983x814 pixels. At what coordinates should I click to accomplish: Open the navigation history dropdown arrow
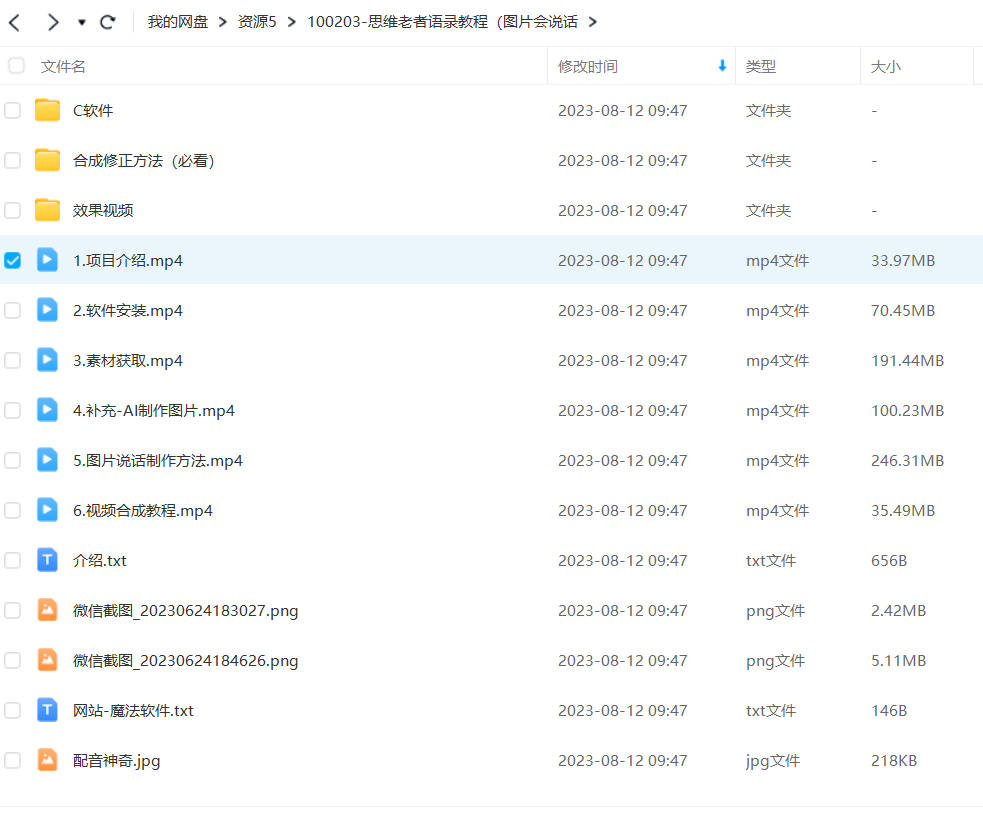pos(81,23)
